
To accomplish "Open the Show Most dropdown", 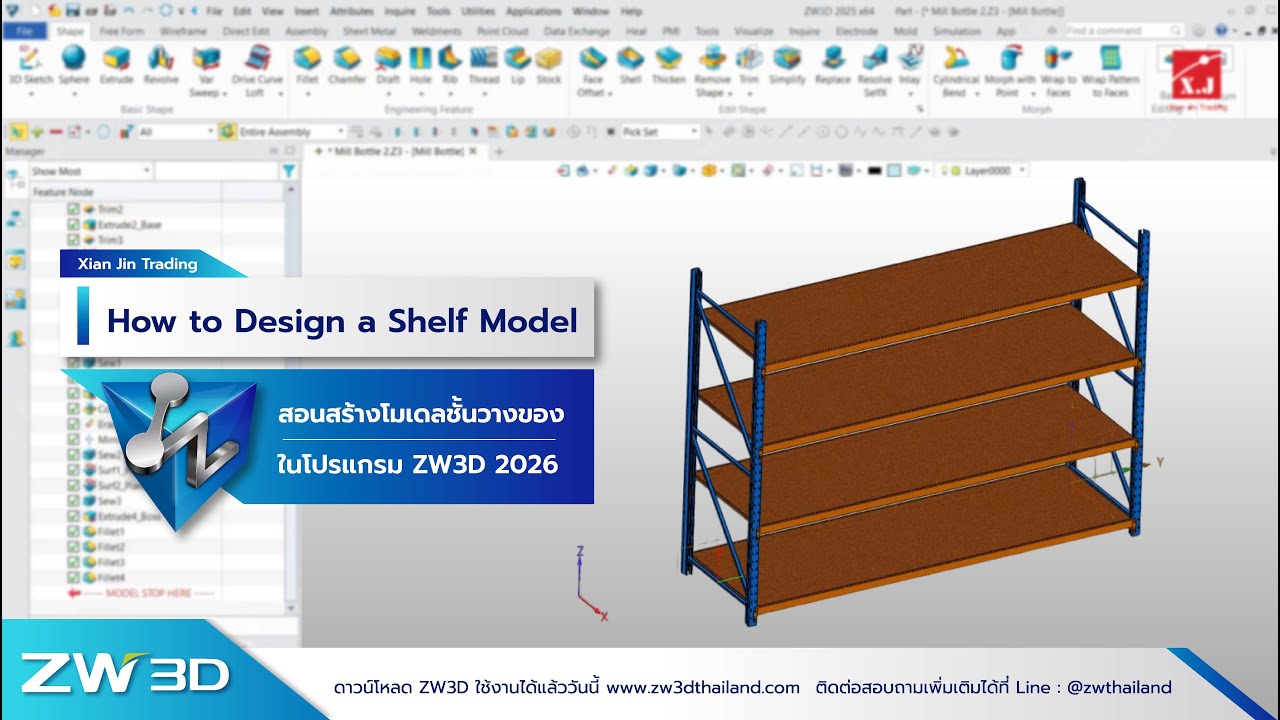I will 90,172.
